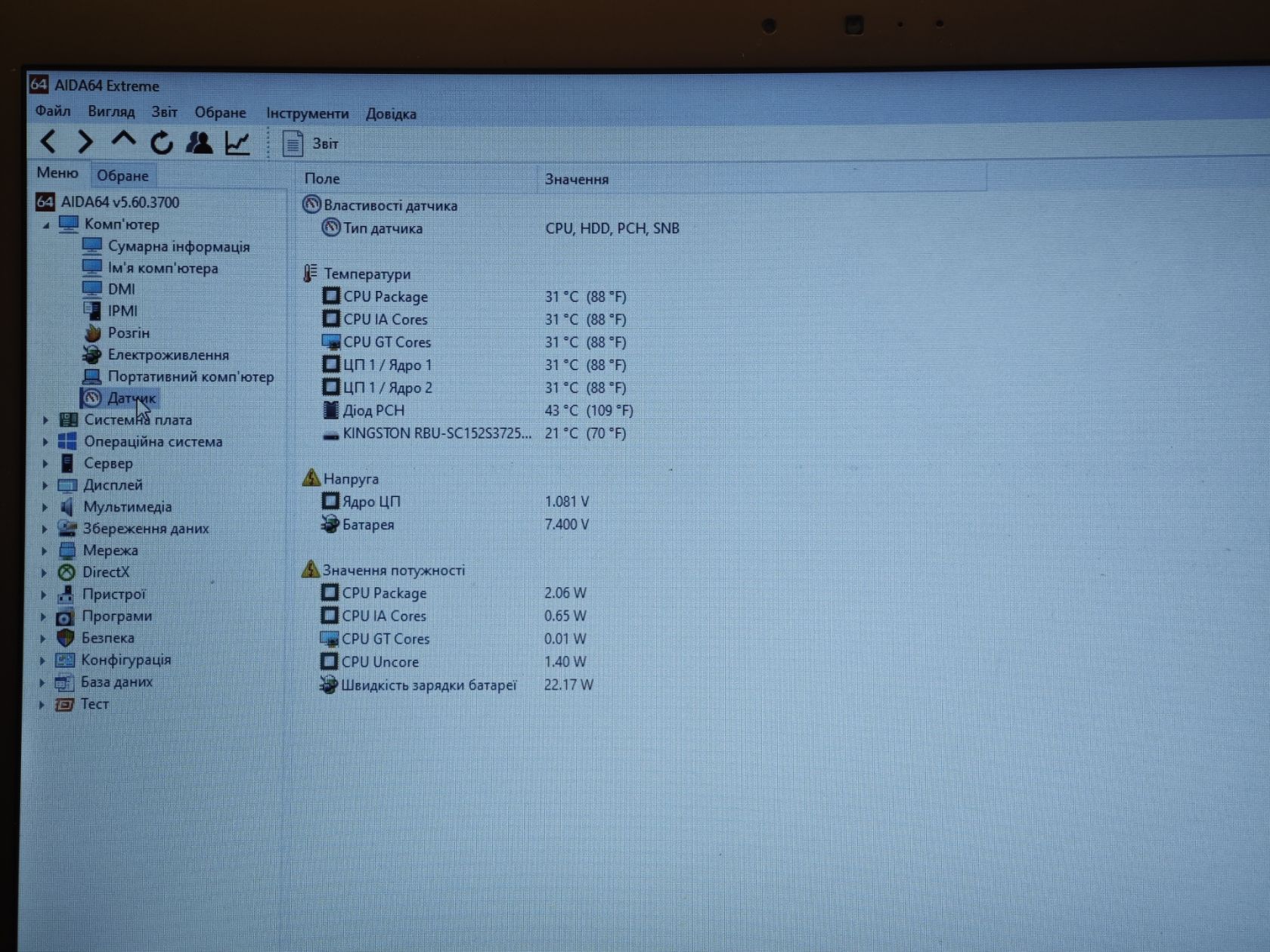Switch to the Обране tab in sidebar

(x=122, y=175)
